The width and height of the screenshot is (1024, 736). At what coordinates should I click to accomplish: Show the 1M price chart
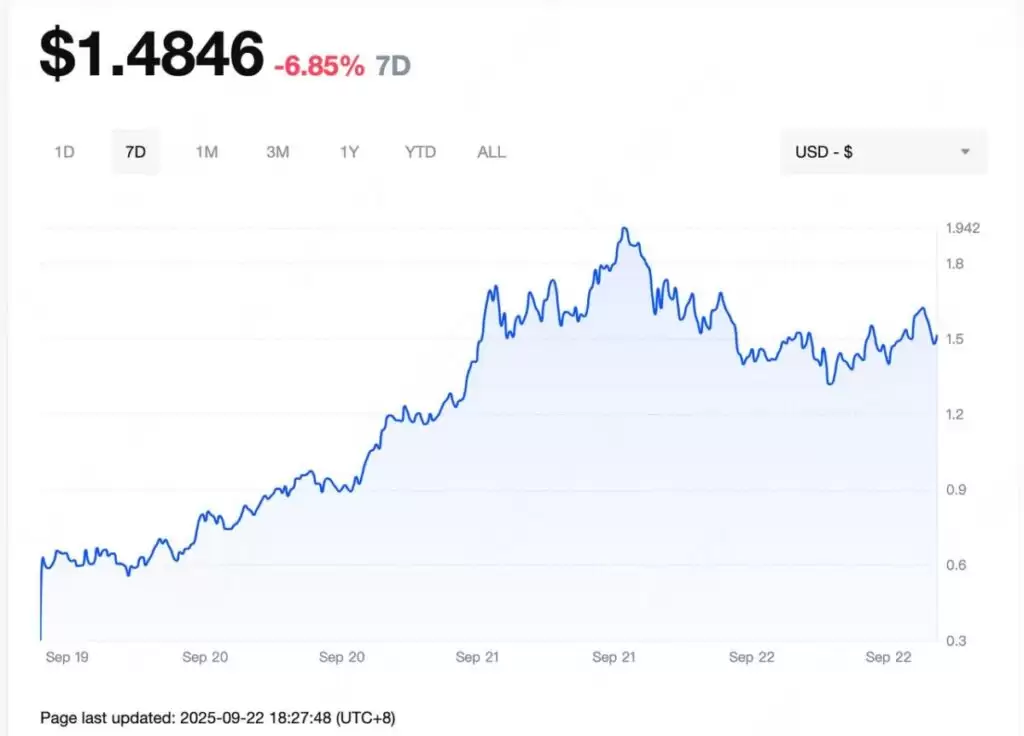[x=206, y=152]
